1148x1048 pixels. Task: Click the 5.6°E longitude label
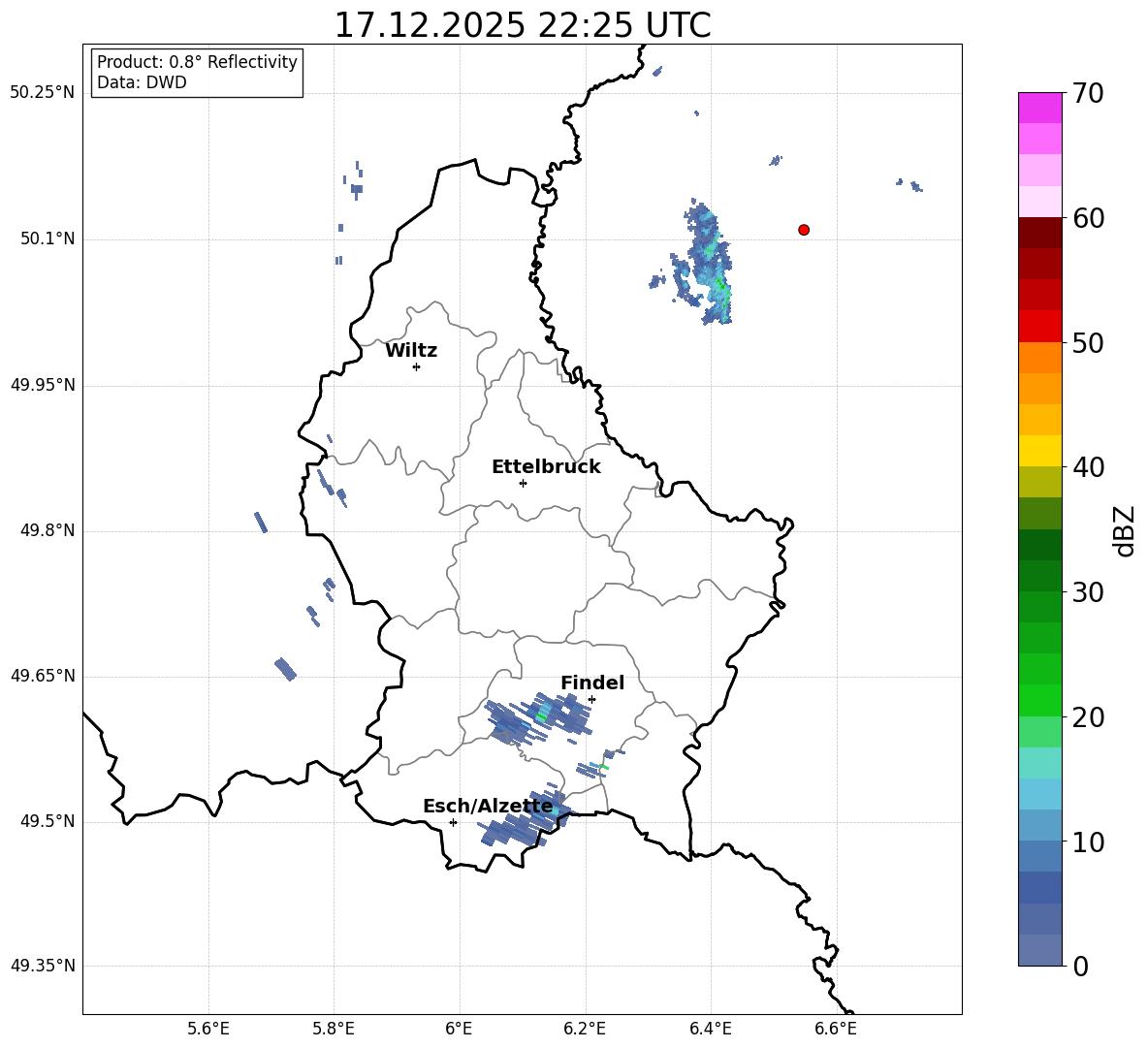point(208,1029)
